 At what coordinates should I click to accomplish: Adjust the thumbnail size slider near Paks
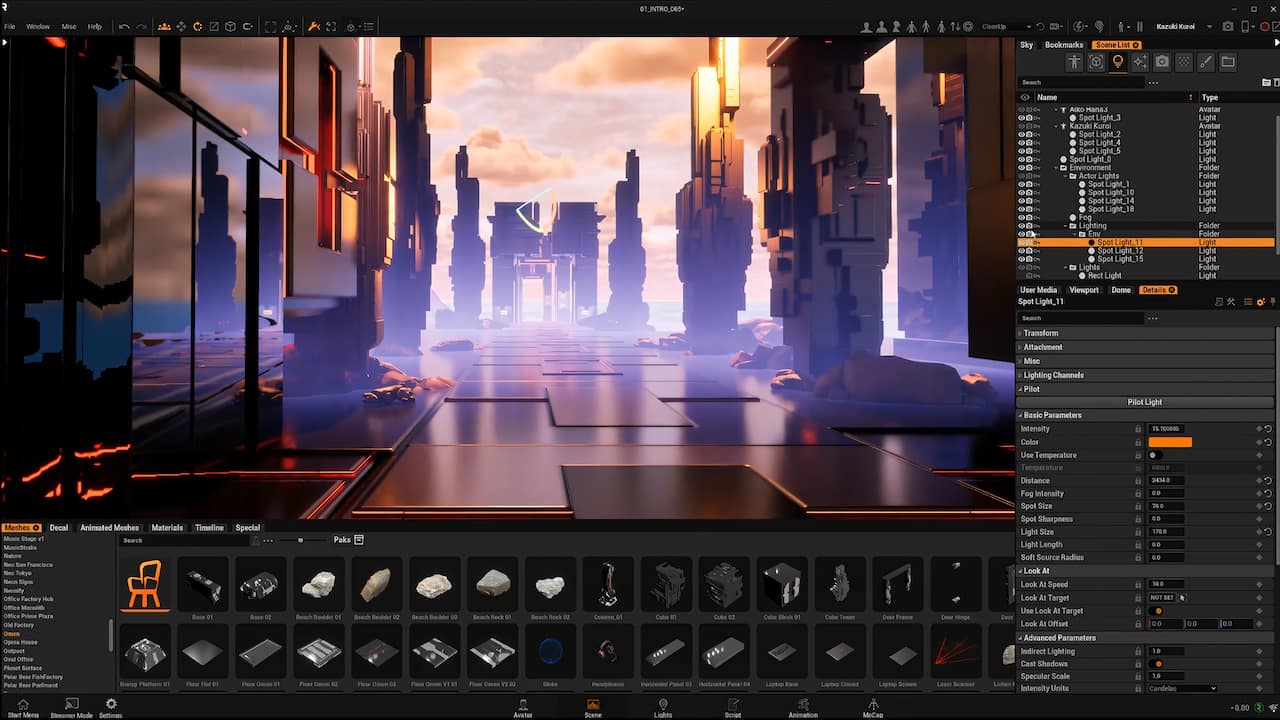[x=300, y=540]
